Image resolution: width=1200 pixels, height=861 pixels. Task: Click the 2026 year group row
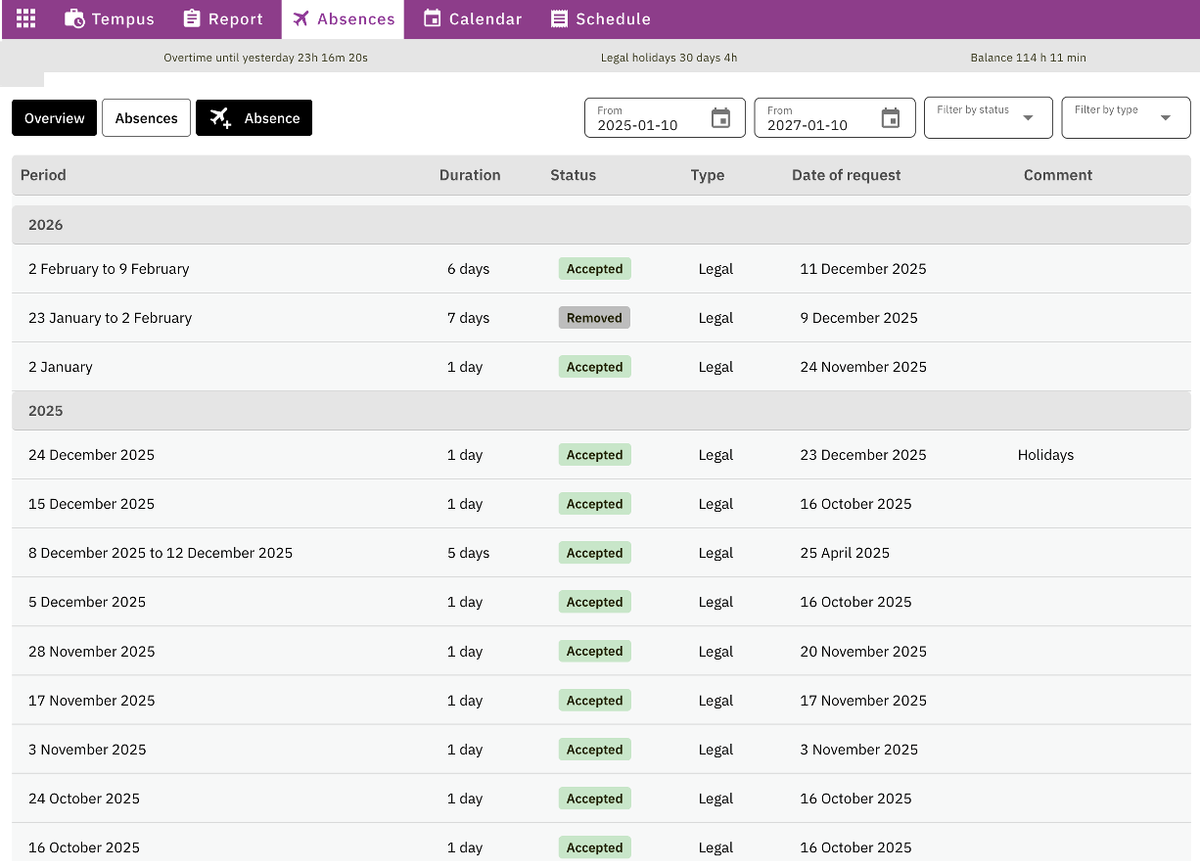point(601,225)
